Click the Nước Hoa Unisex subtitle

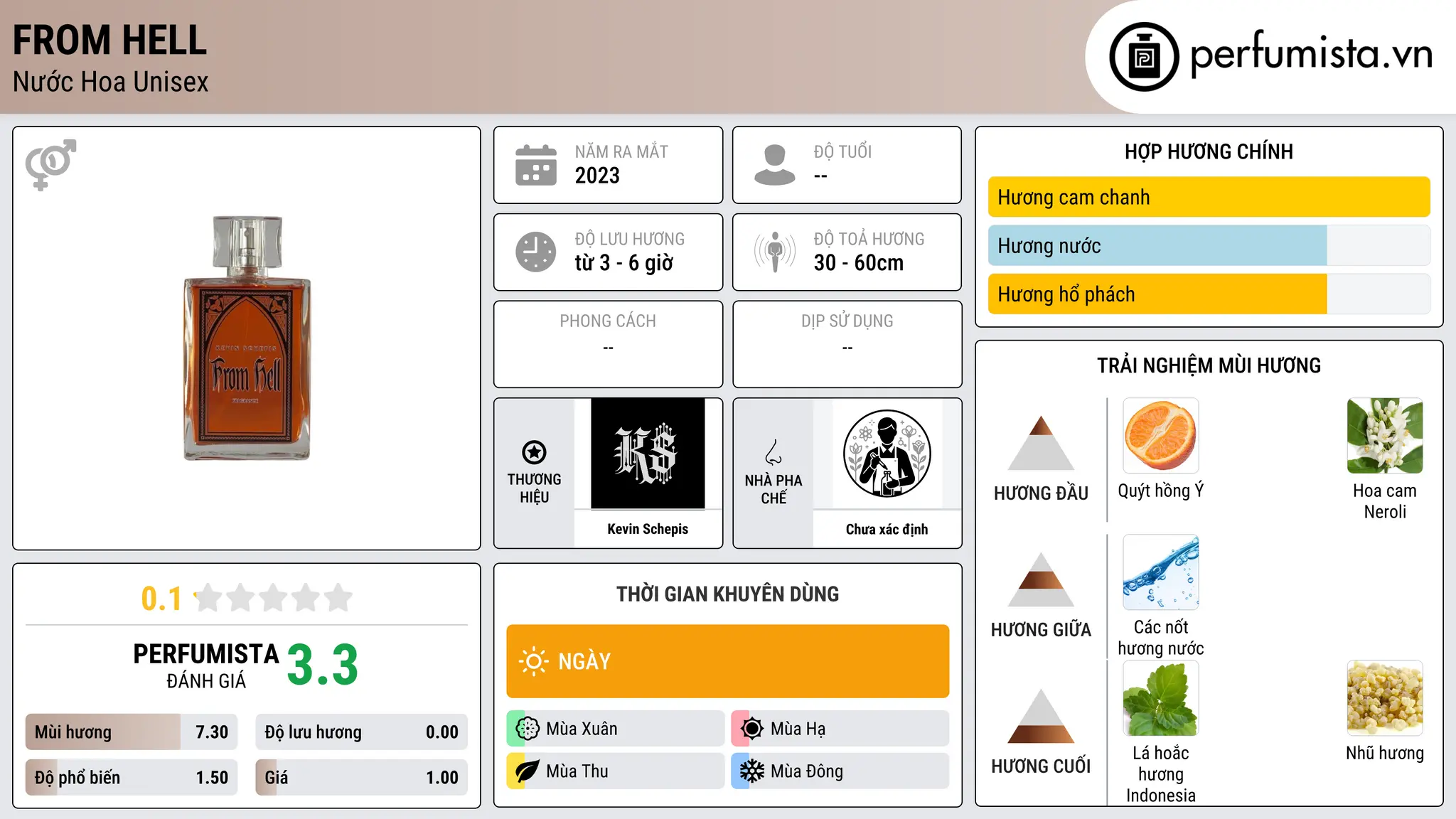[111, 82]
